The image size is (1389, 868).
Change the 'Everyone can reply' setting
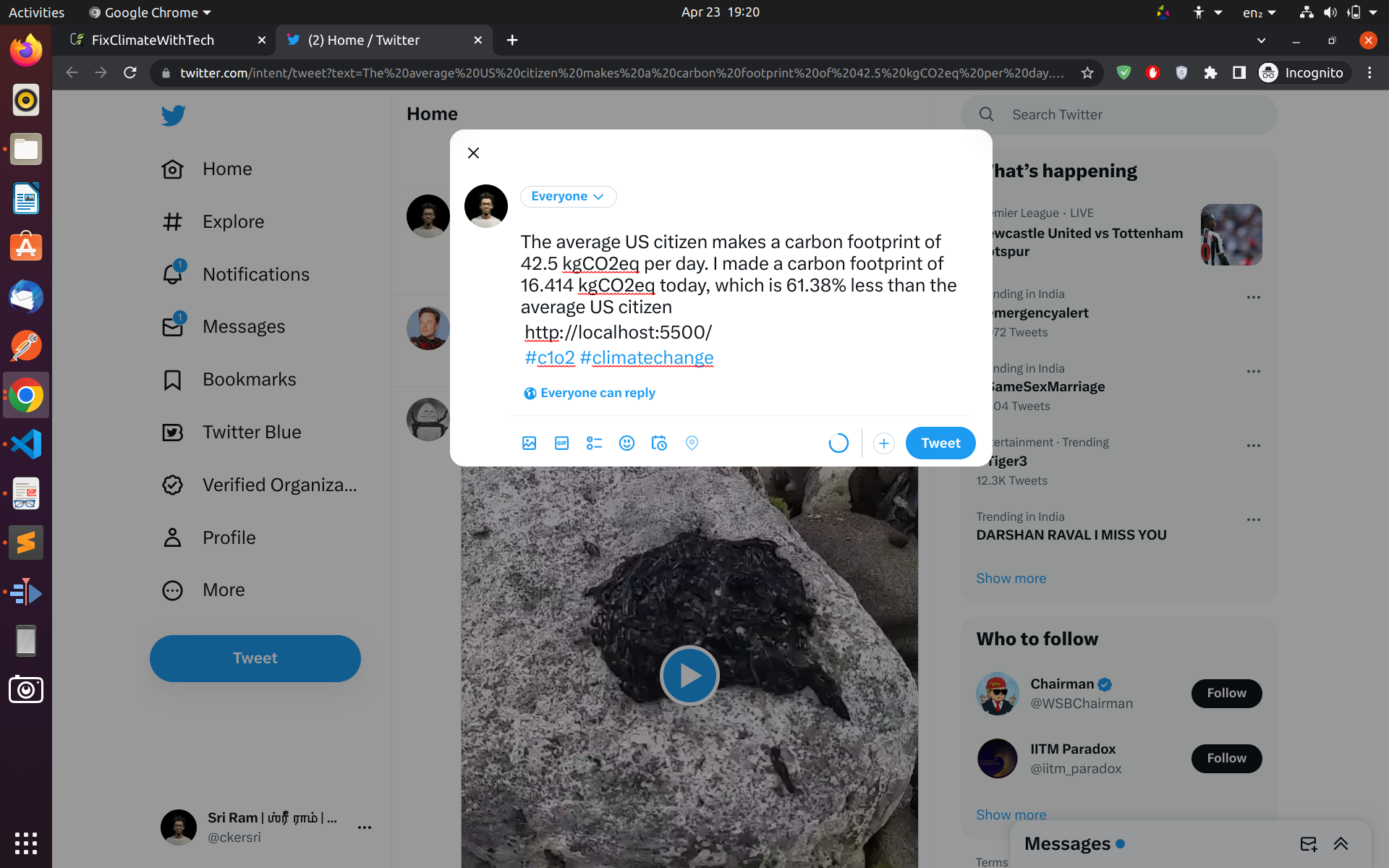point(590,393)
